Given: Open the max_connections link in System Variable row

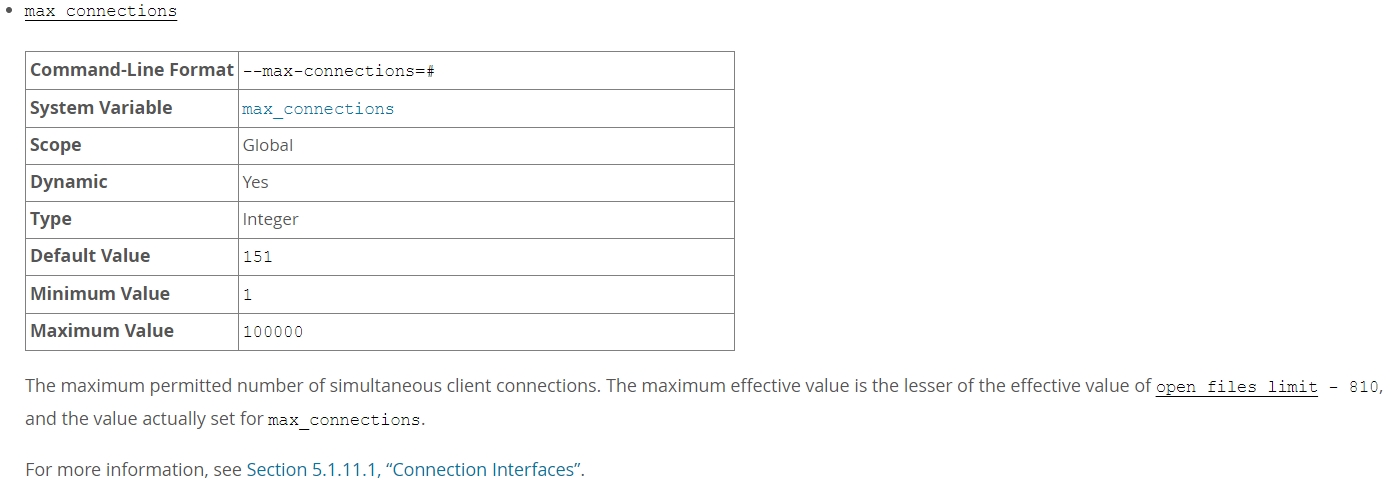Looking at the screenshot, I should click(x=318, y=109).
